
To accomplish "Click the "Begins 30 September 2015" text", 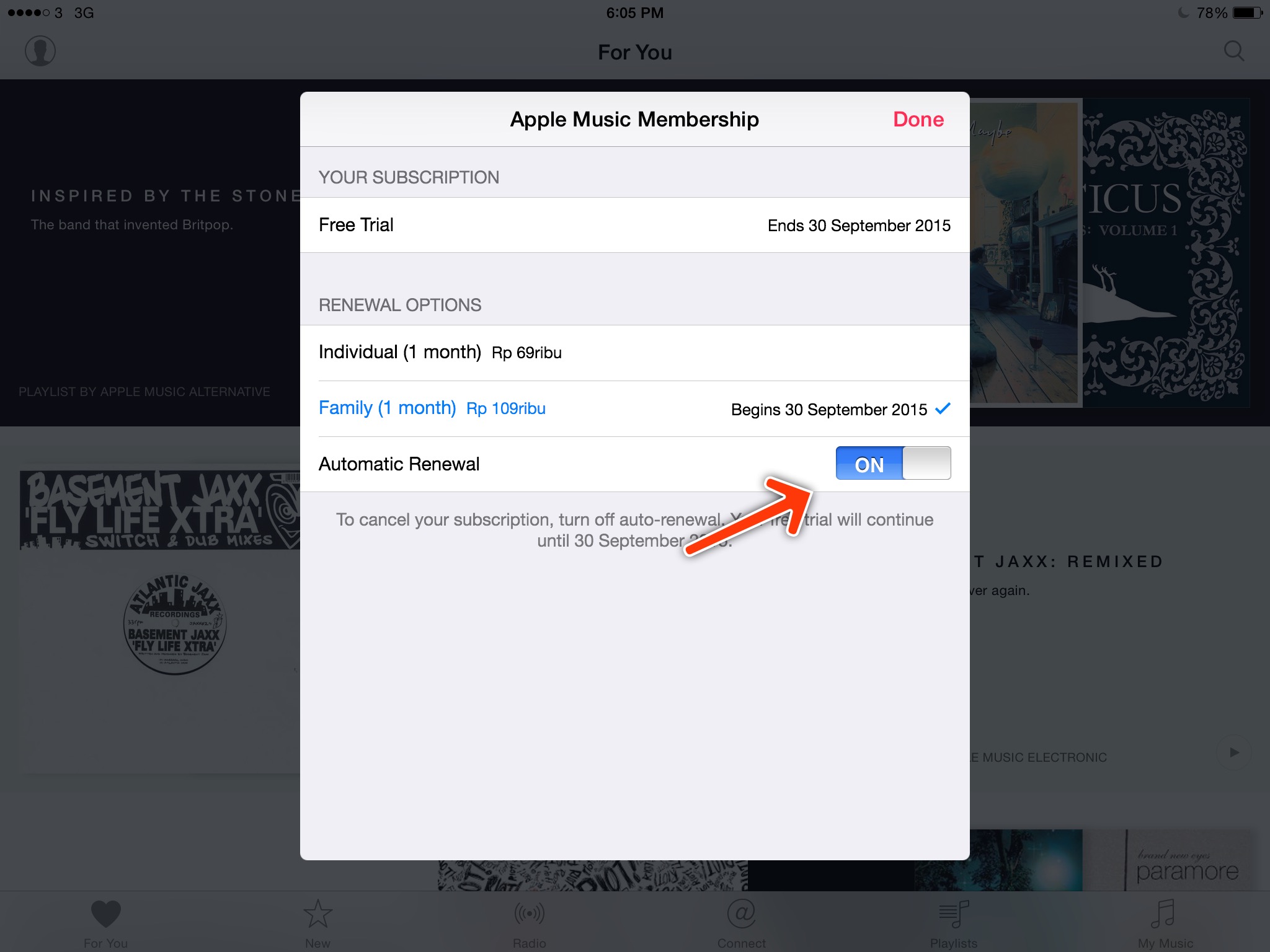I will point(829,410).
